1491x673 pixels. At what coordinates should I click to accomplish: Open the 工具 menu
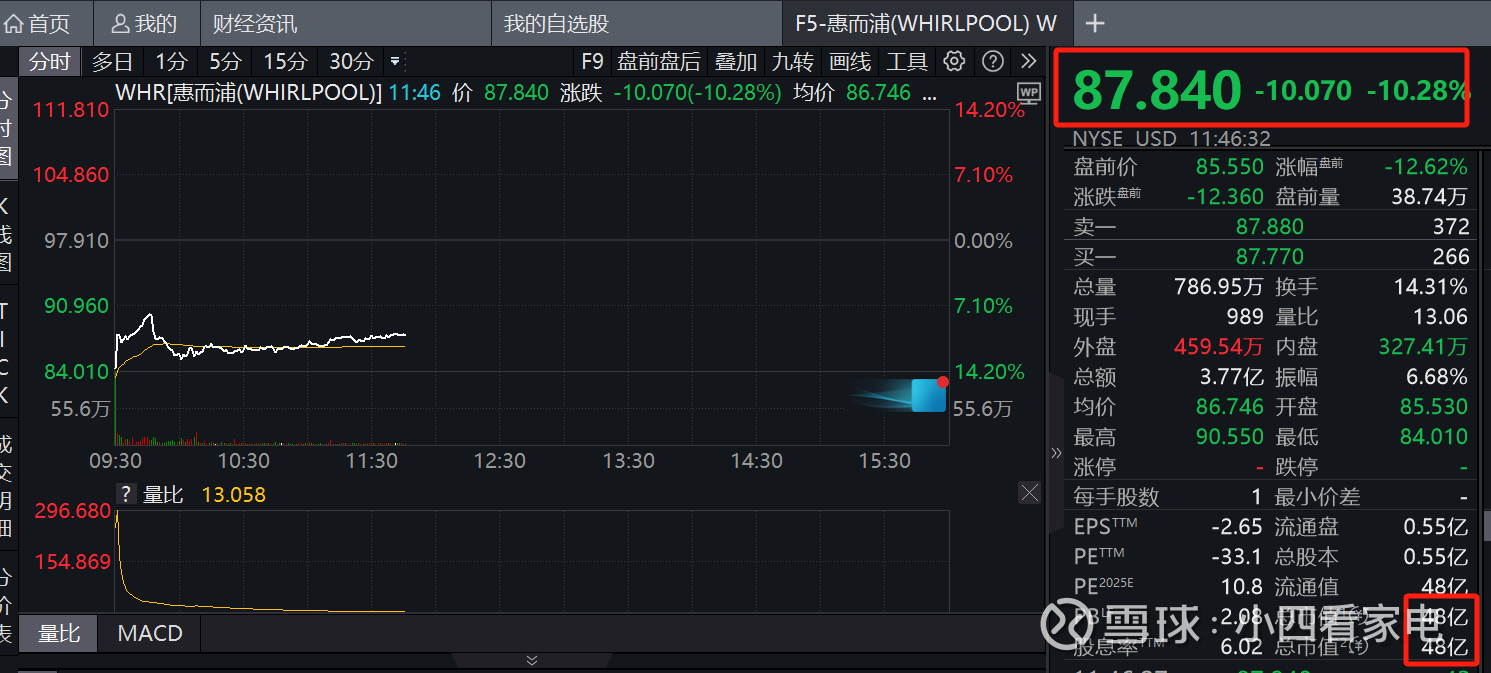907,62
